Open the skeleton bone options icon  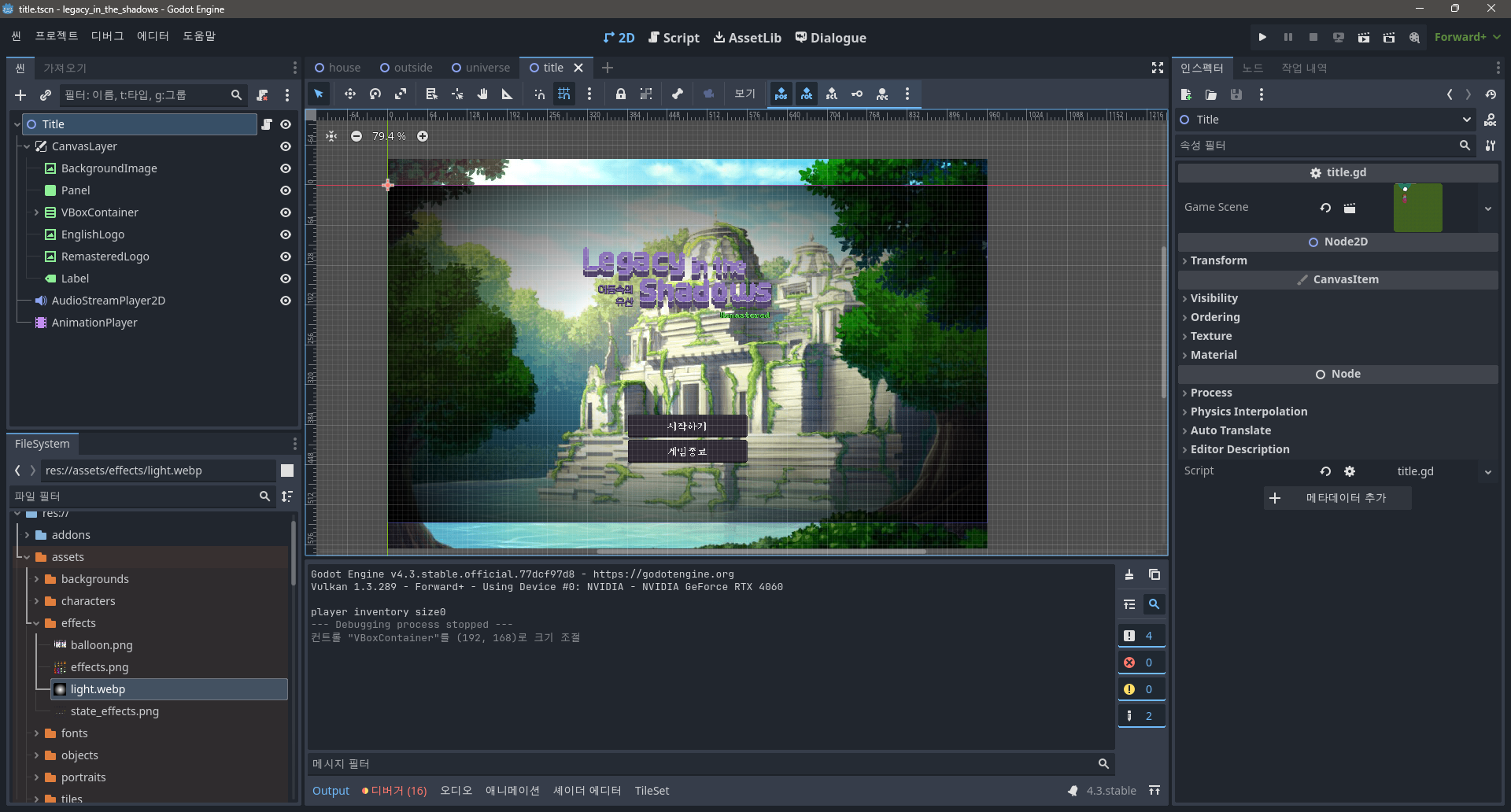[678, 94]
